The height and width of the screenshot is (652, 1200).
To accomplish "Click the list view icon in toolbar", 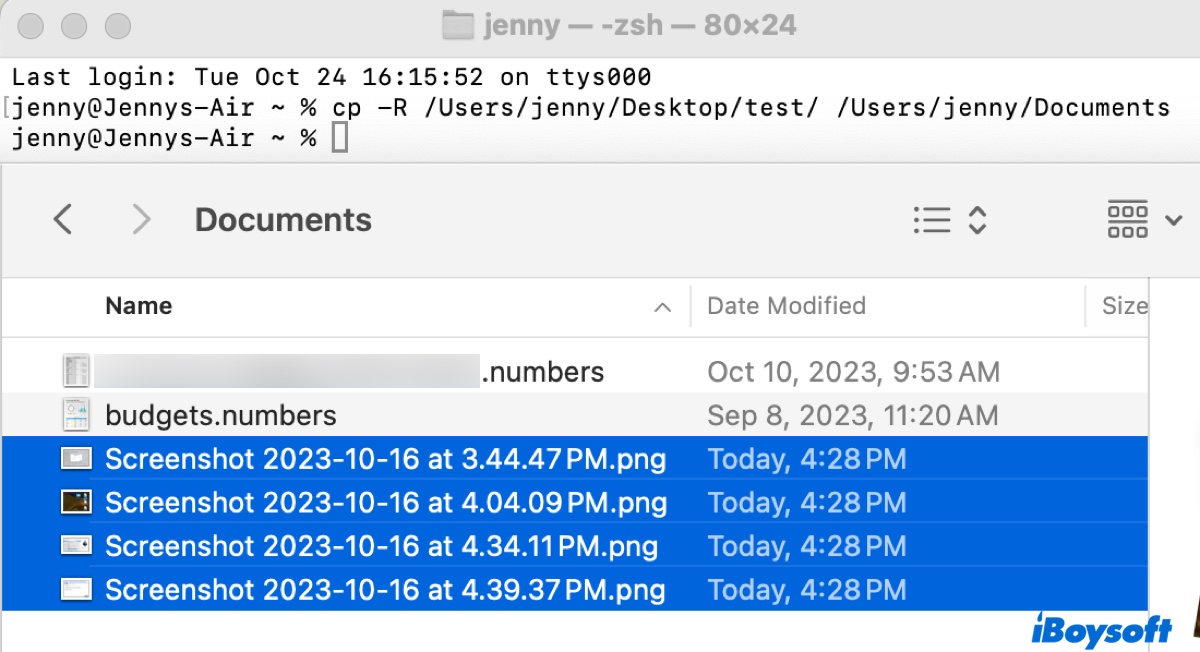I will 931,220.
